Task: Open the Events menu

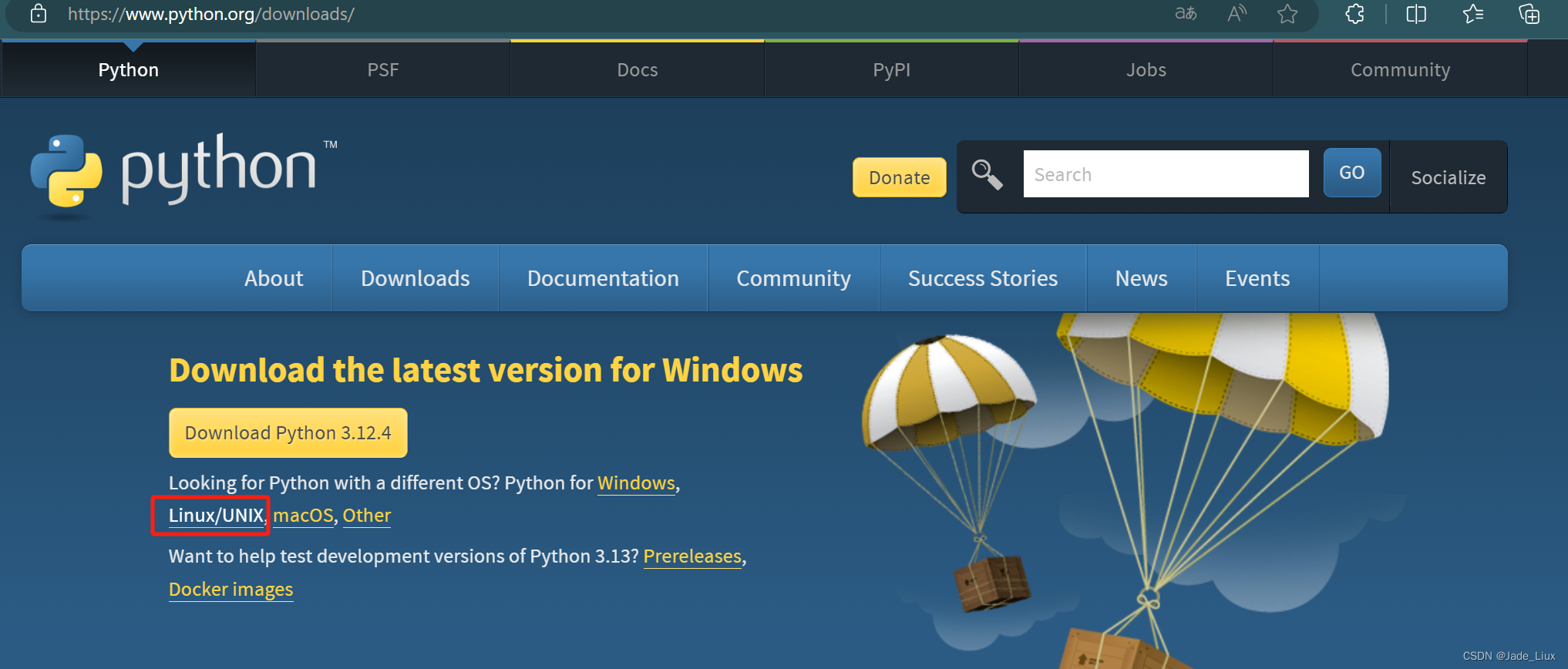Action: point(1257,278)
